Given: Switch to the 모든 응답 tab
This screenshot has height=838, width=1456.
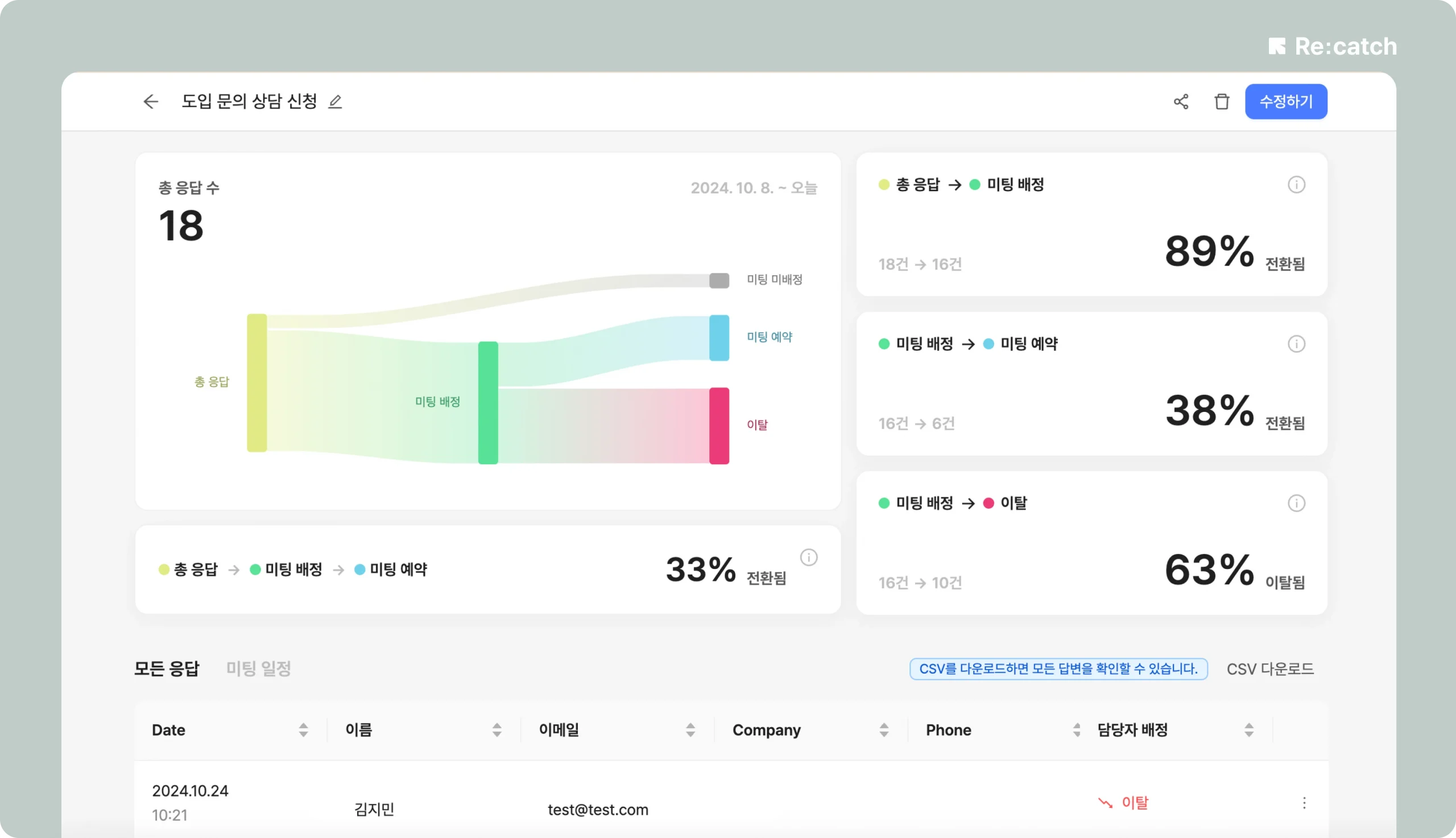Looking at the screenshot, I should (167, 669).
